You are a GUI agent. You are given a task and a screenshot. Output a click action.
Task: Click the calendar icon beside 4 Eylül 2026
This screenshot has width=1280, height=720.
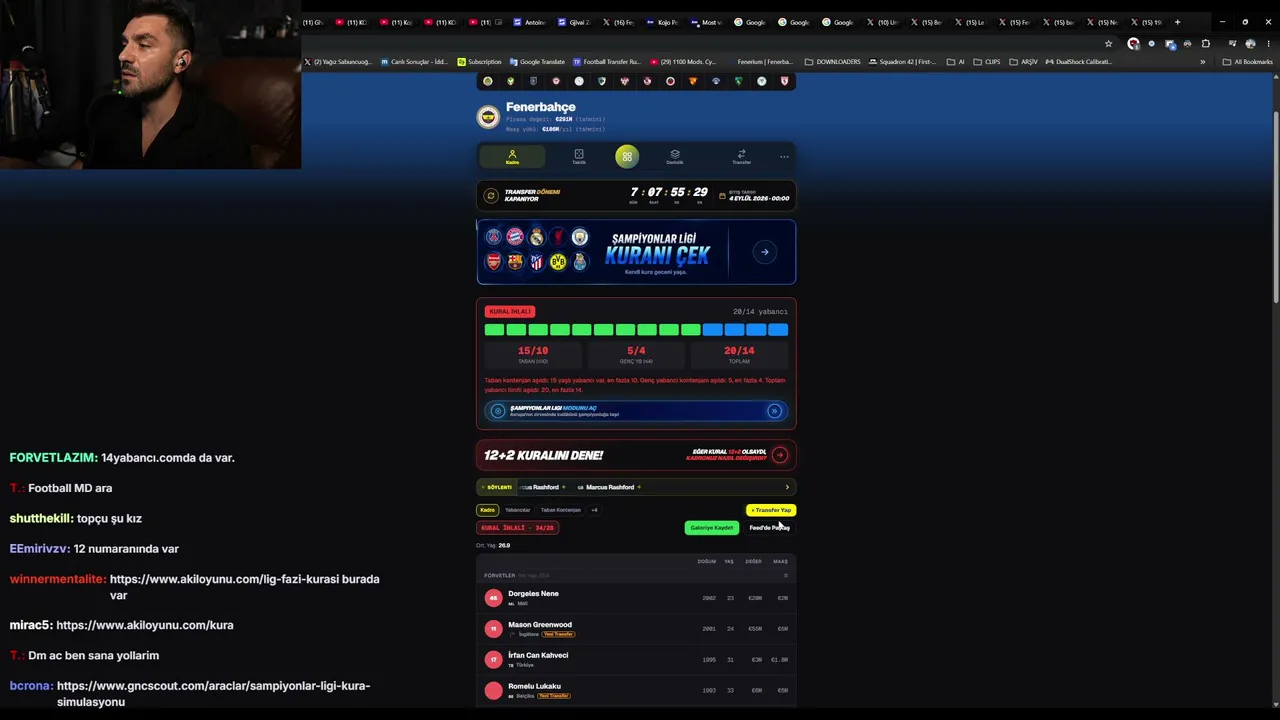click(722, 195)
